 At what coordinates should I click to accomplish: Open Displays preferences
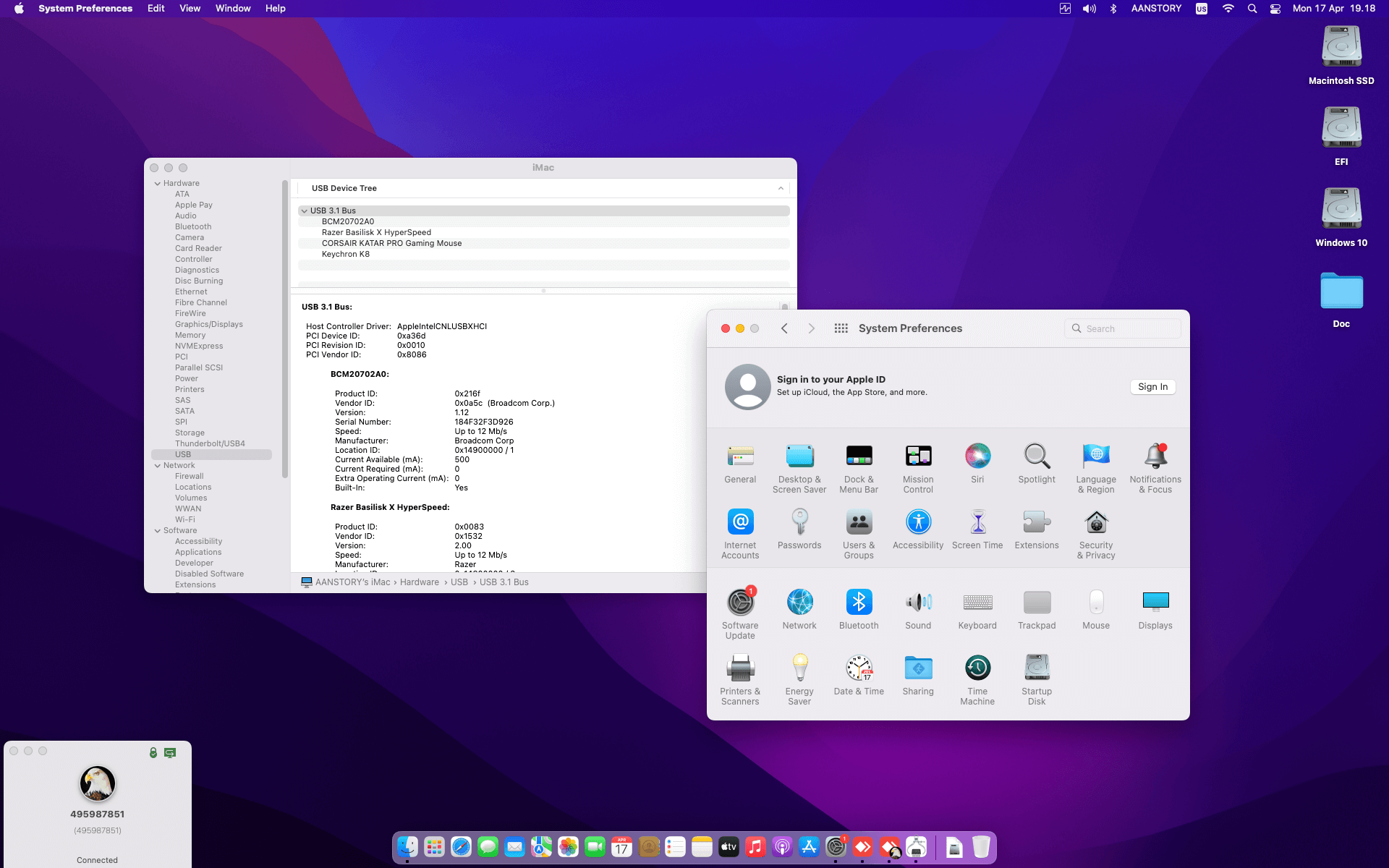coord(1155,601)
